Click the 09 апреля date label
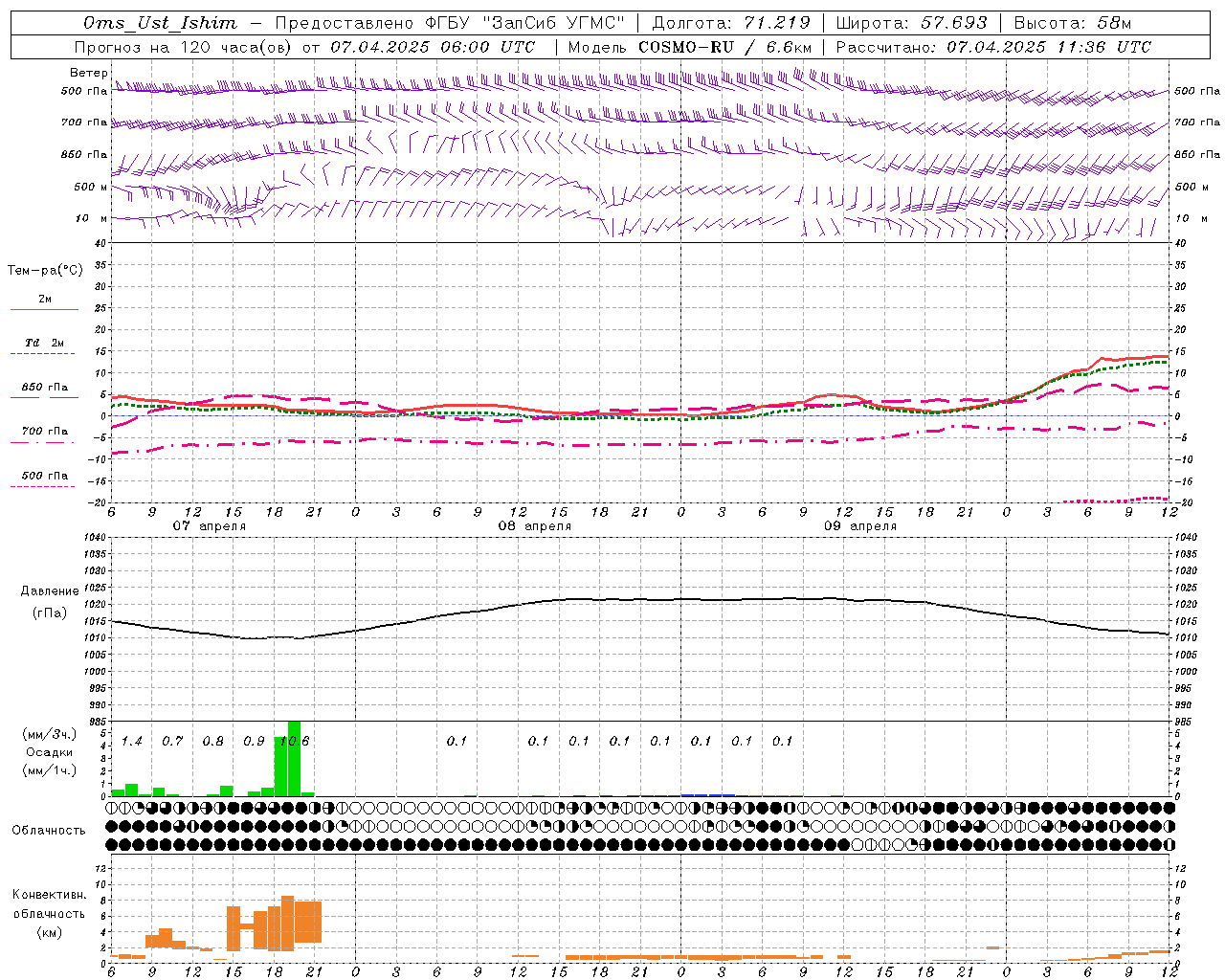 (x=860, y=526)
